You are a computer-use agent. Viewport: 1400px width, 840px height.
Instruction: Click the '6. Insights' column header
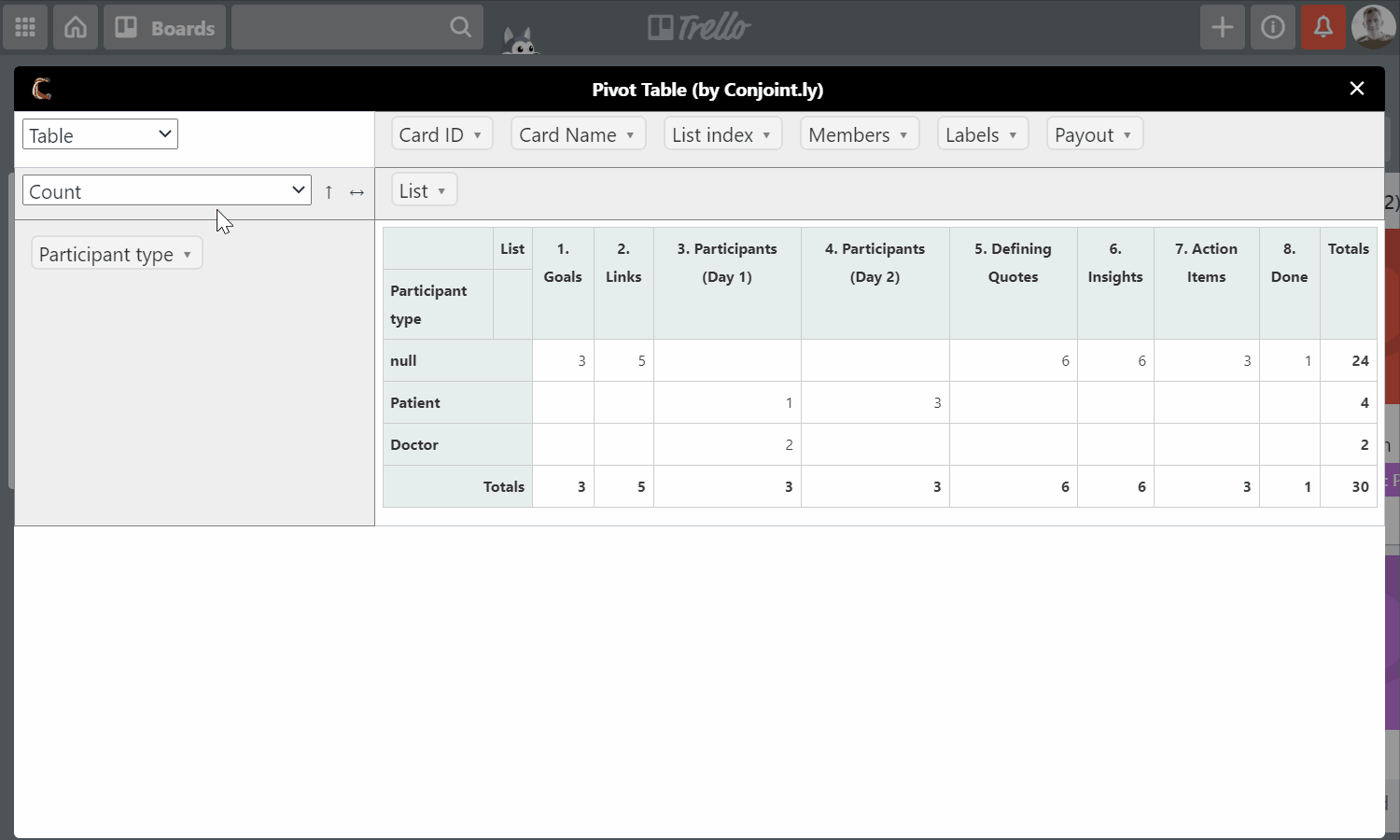(1115, 283)
